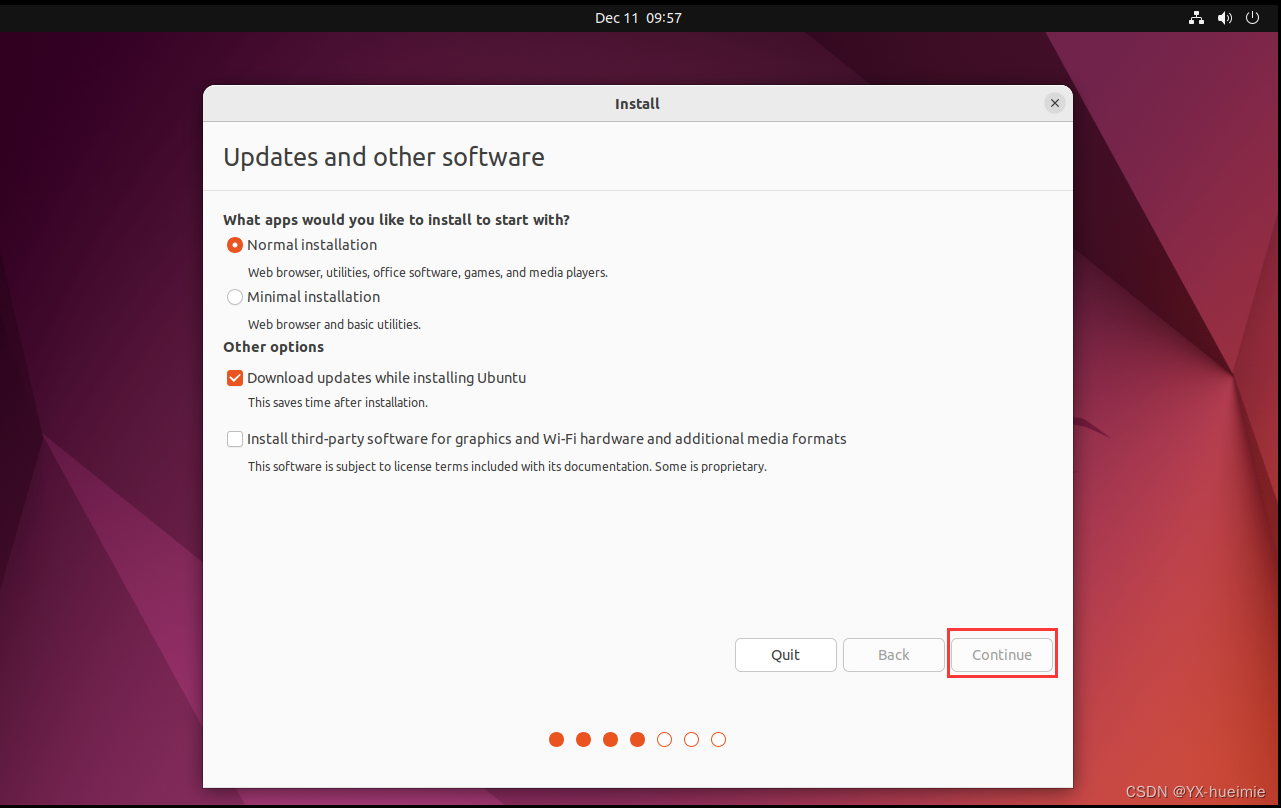Click the second orange progress dot
The image size is (1281, 808).
[583, 739]
